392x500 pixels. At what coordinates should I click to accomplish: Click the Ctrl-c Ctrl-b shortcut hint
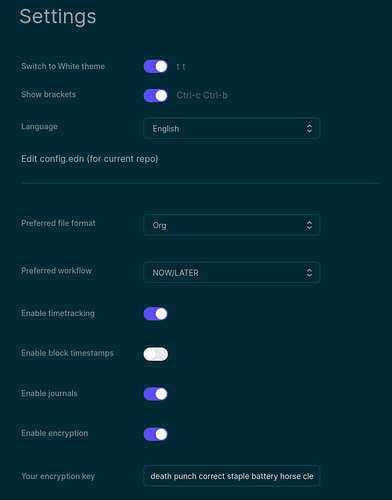click(x=202, y=95)
